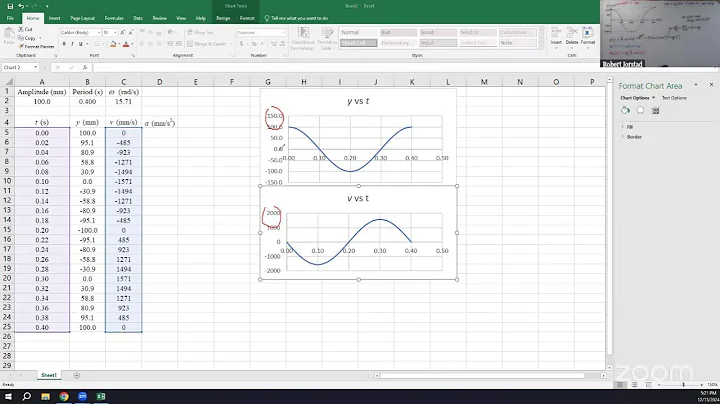Click the zoom slider in status bar
The image size is (720, 404).
point(683,385)
